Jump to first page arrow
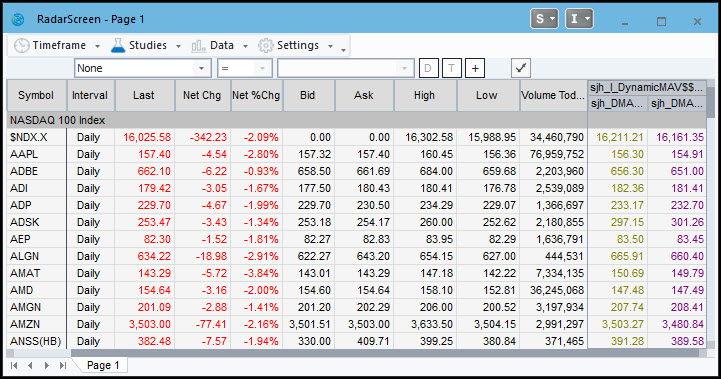Image resolution: width=721 pixels, height=379 pixels. click(14, 365)
